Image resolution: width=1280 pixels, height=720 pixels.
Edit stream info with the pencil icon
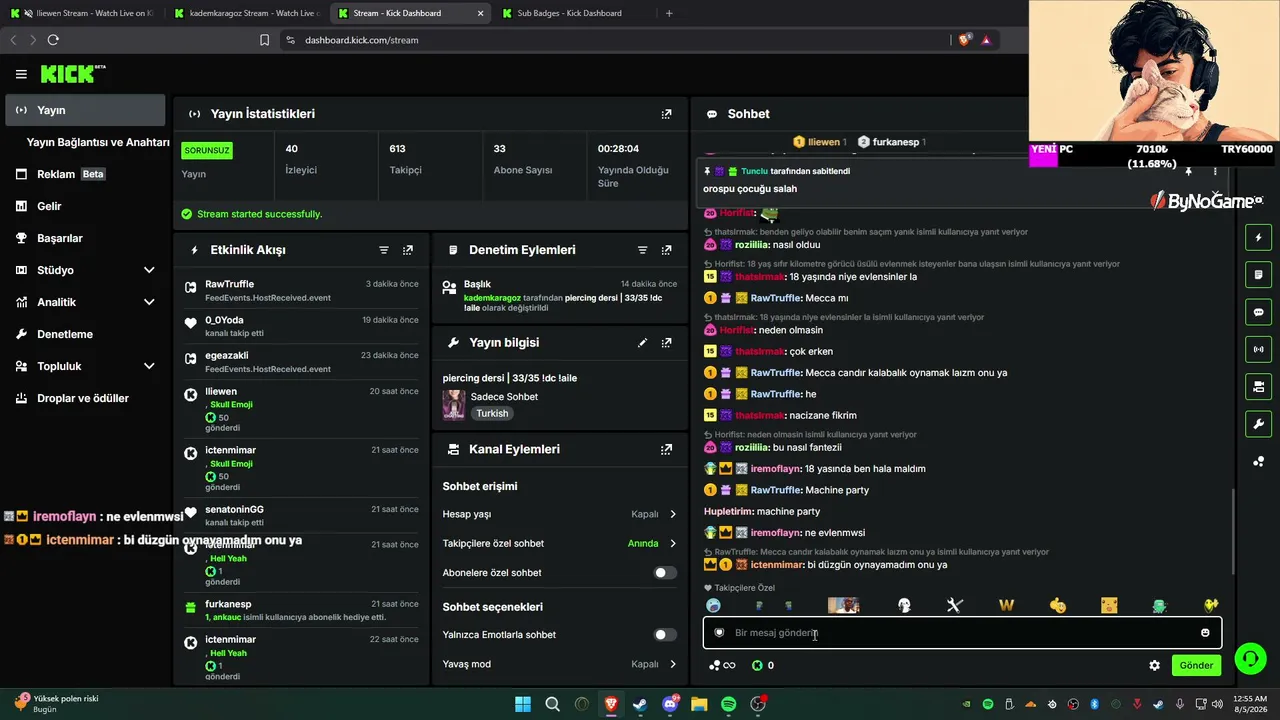(642, 342)
